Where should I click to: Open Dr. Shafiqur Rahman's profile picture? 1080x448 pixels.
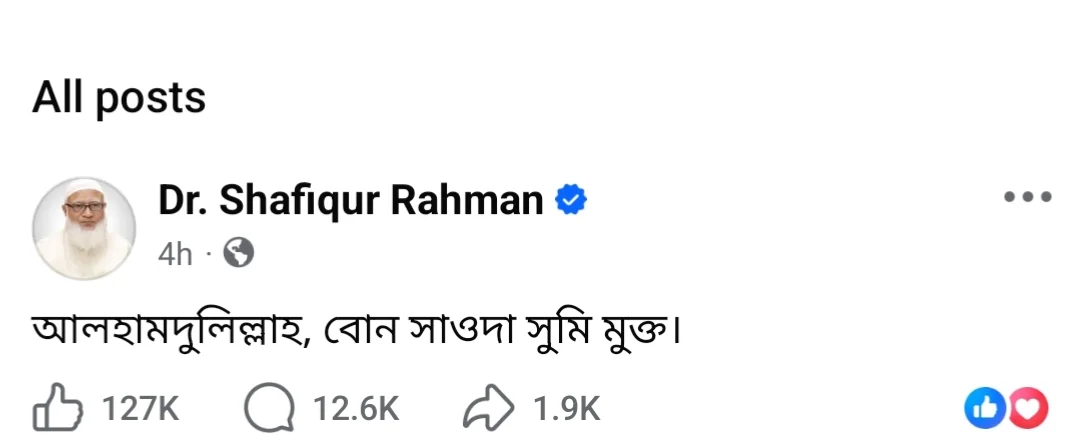point(84,226)
